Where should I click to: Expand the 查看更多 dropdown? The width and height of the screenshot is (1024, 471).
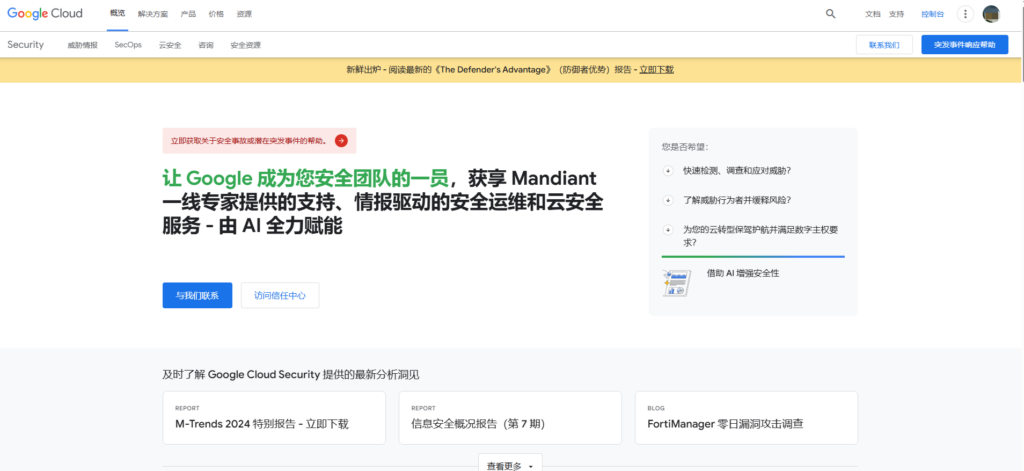pos(510,464)
